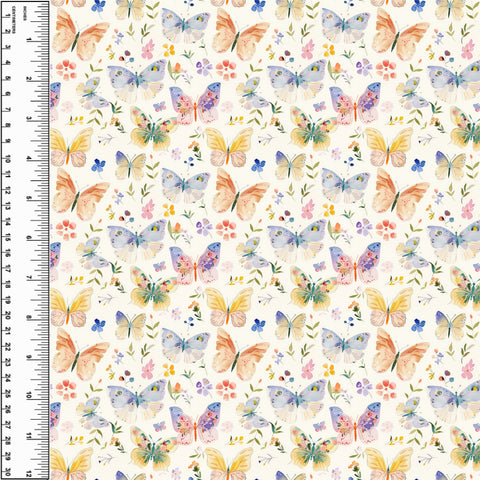Click the "12" inch number on the ruler

(x=29, y=474)
